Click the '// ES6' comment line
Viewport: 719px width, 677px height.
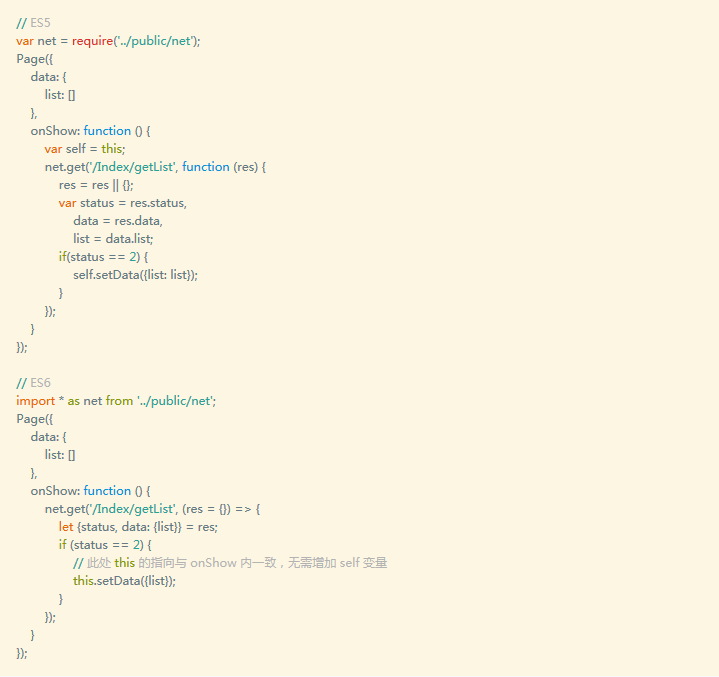pos(33,383)
